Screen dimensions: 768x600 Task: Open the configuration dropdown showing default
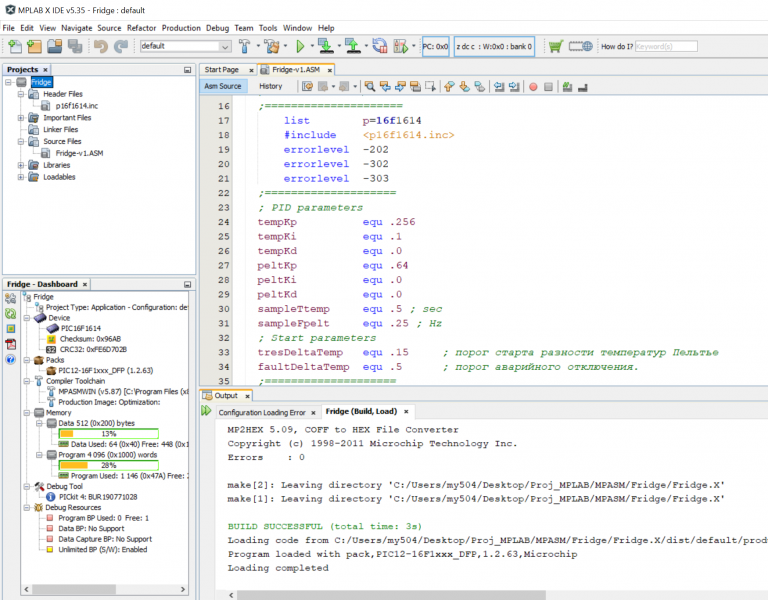point(185,46)
